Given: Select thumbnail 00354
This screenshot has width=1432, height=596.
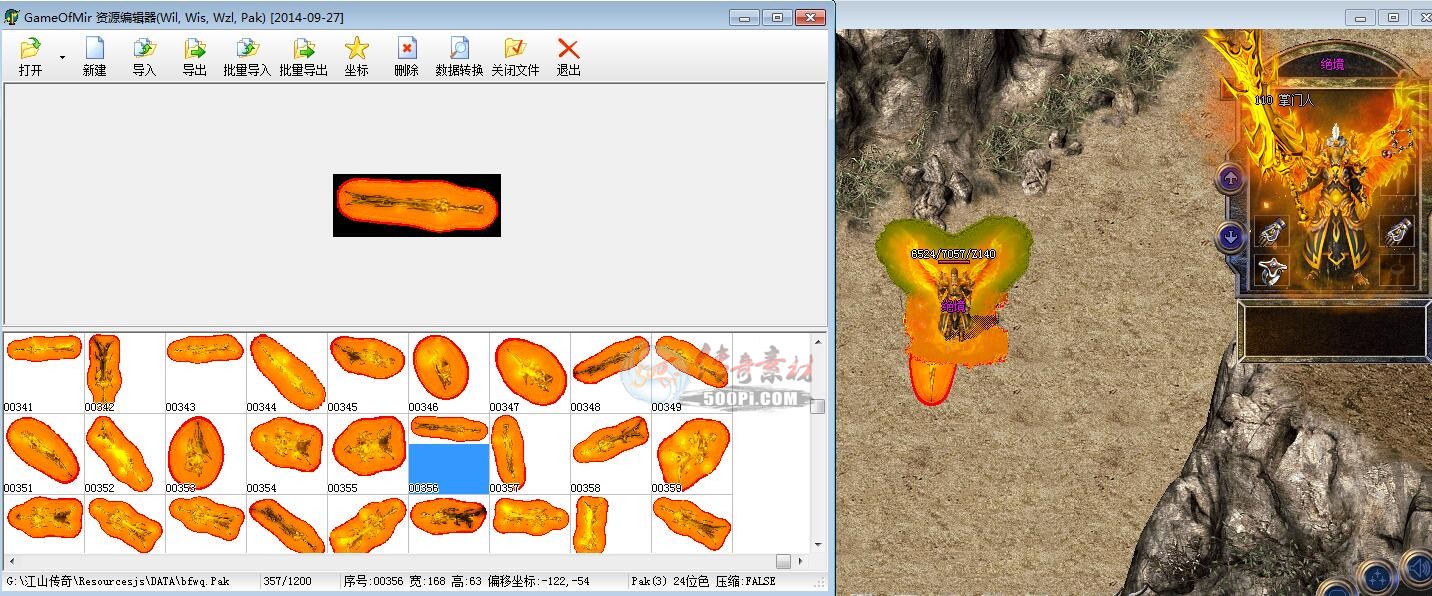Looking at the screenshot, I should click(286, 454).
